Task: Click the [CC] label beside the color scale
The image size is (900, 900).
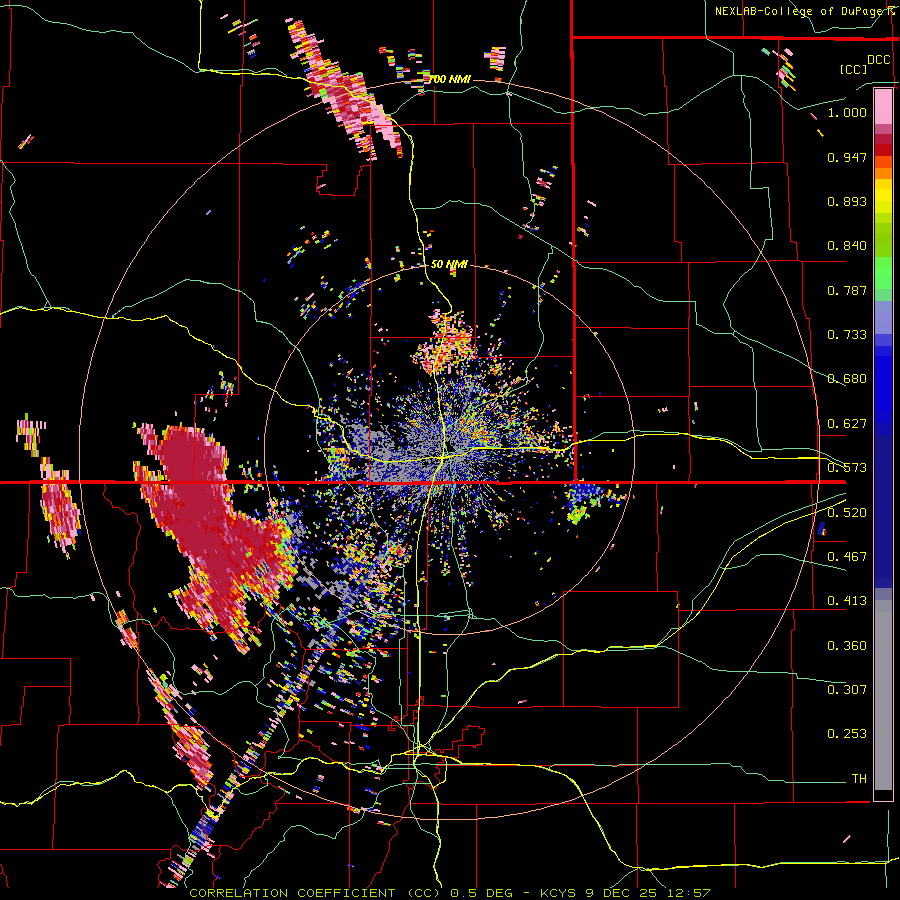Action: pos(854,69)
